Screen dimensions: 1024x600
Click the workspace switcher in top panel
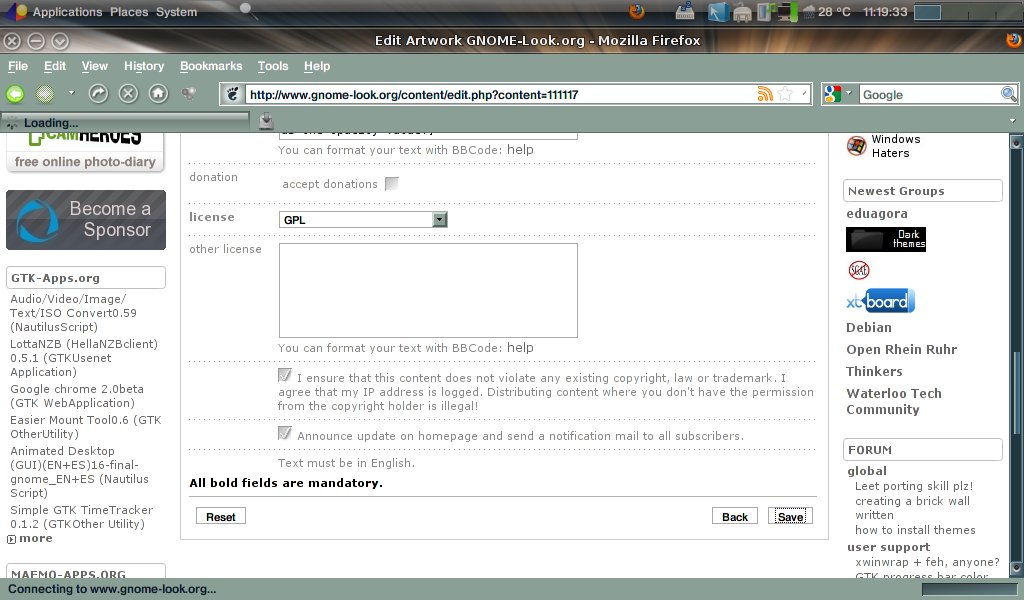pyautogui.click(x=968, y=12)
